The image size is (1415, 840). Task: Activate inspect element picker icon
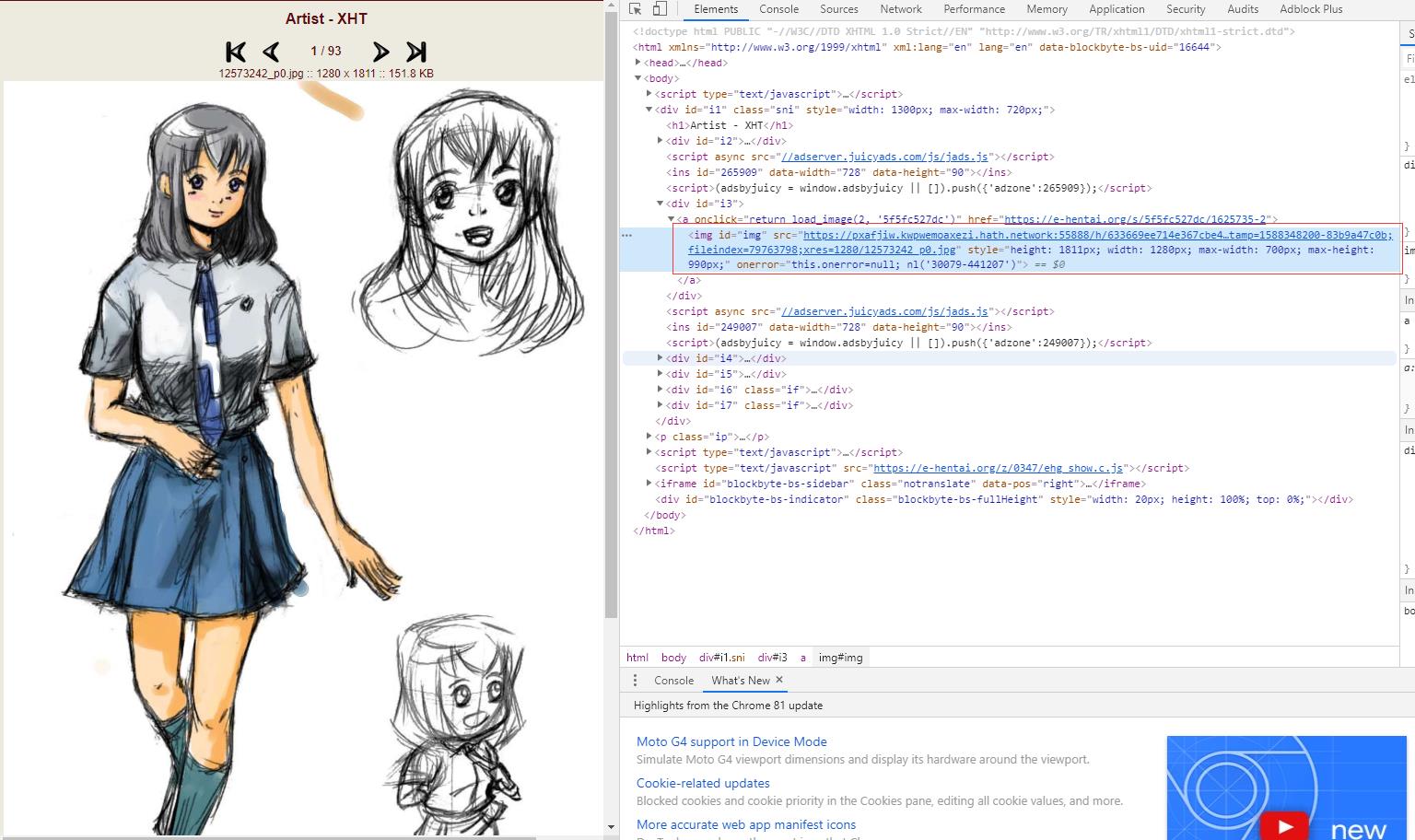tap(636, 9)
